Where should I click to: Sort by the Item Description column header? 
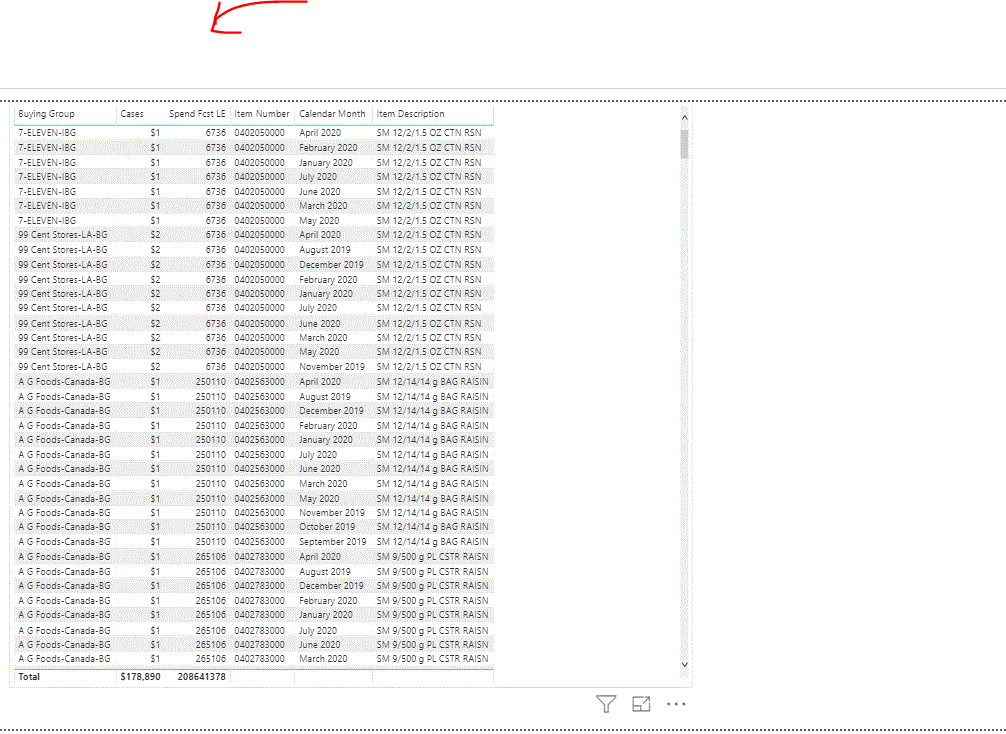(x=411, y=114)
